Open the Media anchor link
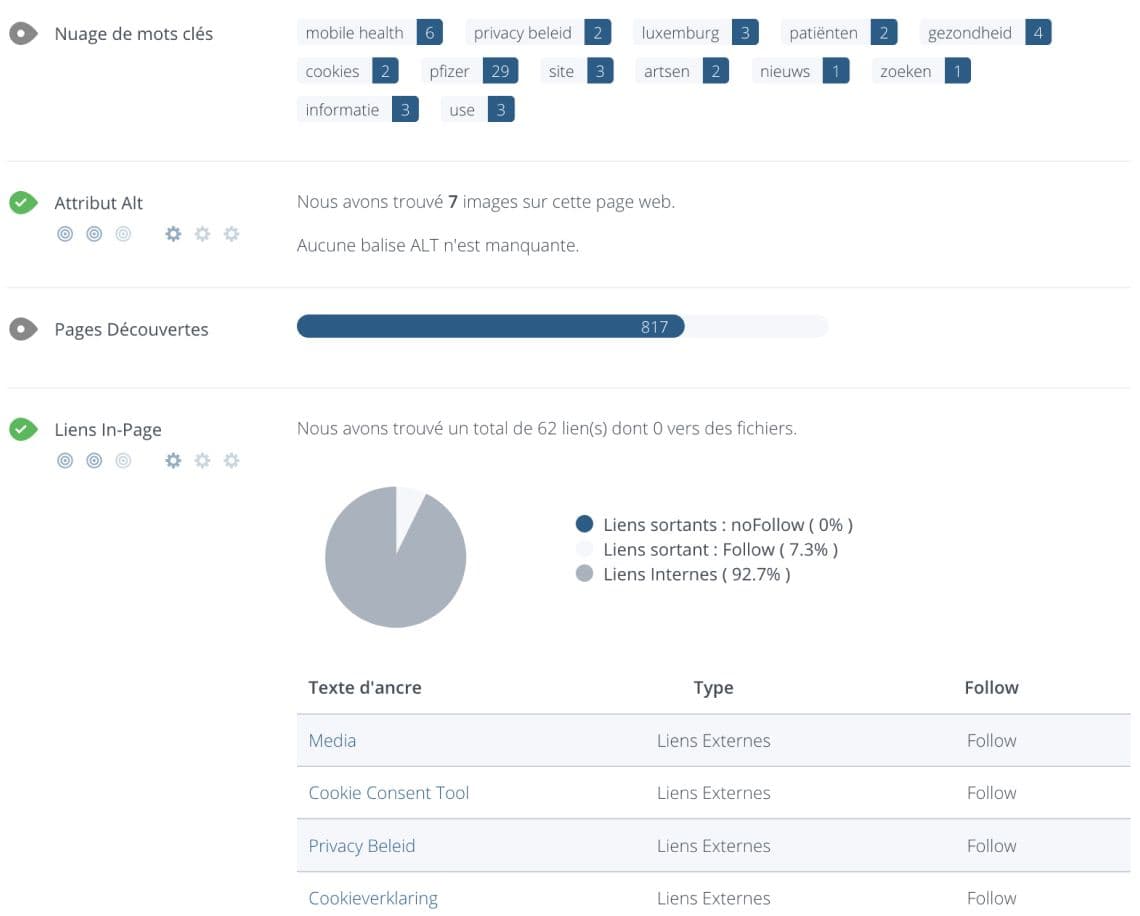Viewport: 1140px width, 916px height. coord(332,741)
